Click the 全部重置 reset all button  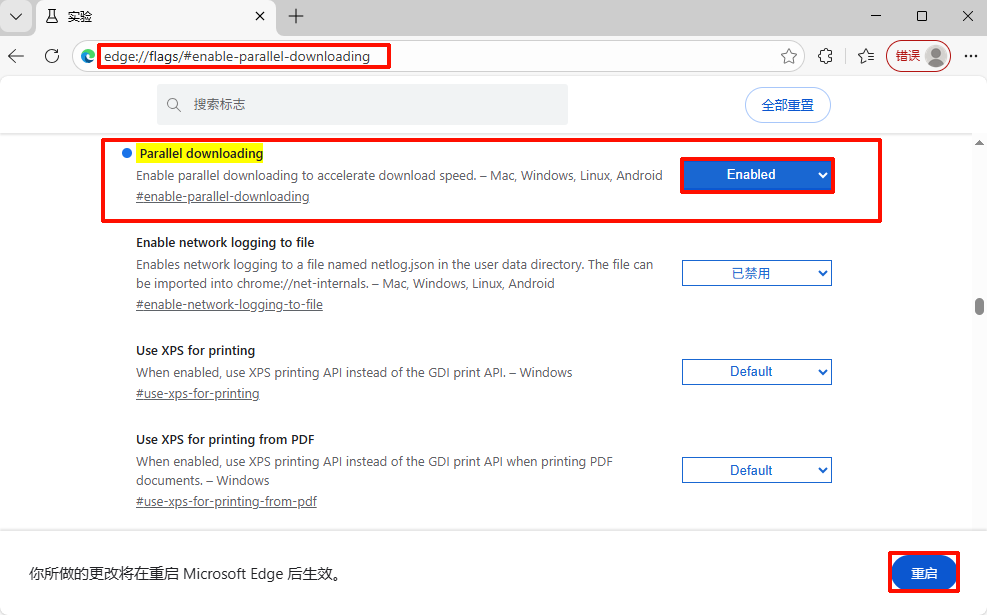pos(787,105)
